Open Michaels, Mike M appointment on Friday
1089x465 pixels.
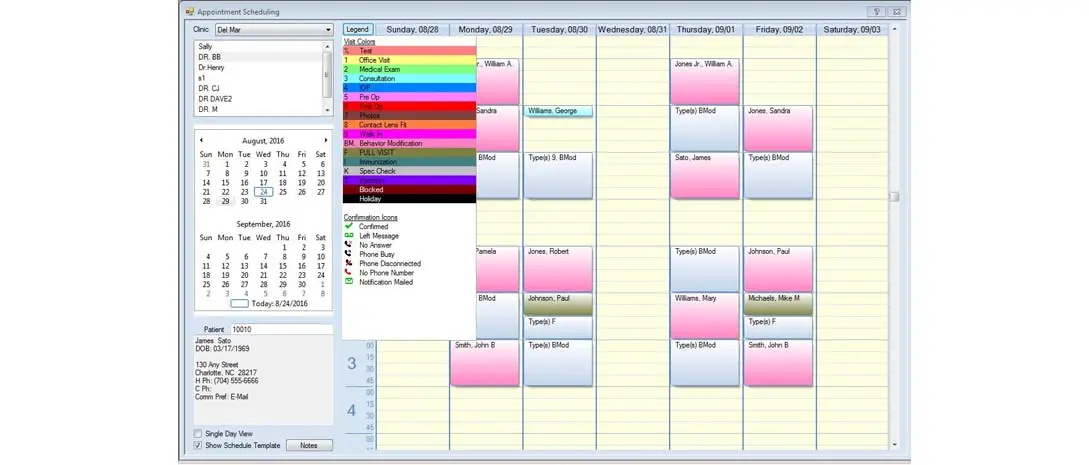tap(779, 304)
